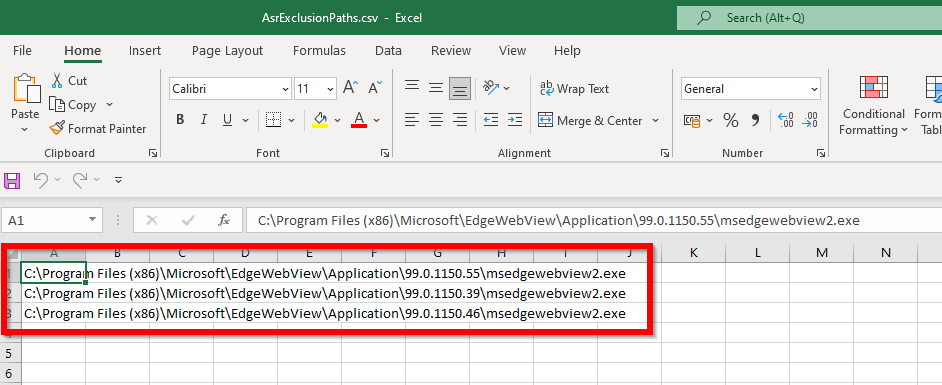Toggle underline formatting
942x385 pixels.
(227, 120)
